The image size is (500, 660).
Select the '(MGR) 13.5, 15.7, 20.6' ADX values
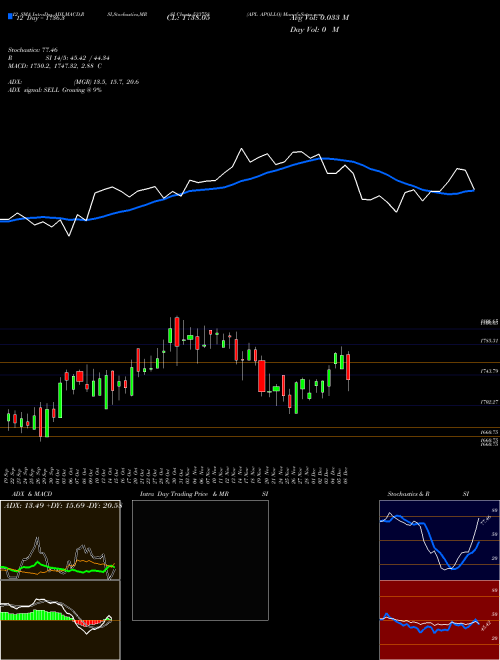[x=106, y=82]
